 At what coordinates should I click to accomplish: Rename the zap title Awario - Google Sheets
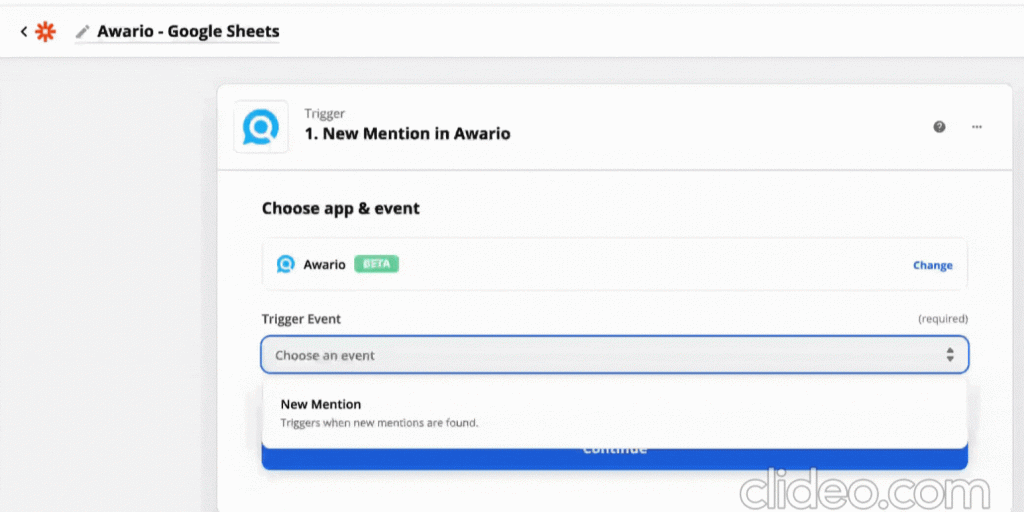coord(188,31)
